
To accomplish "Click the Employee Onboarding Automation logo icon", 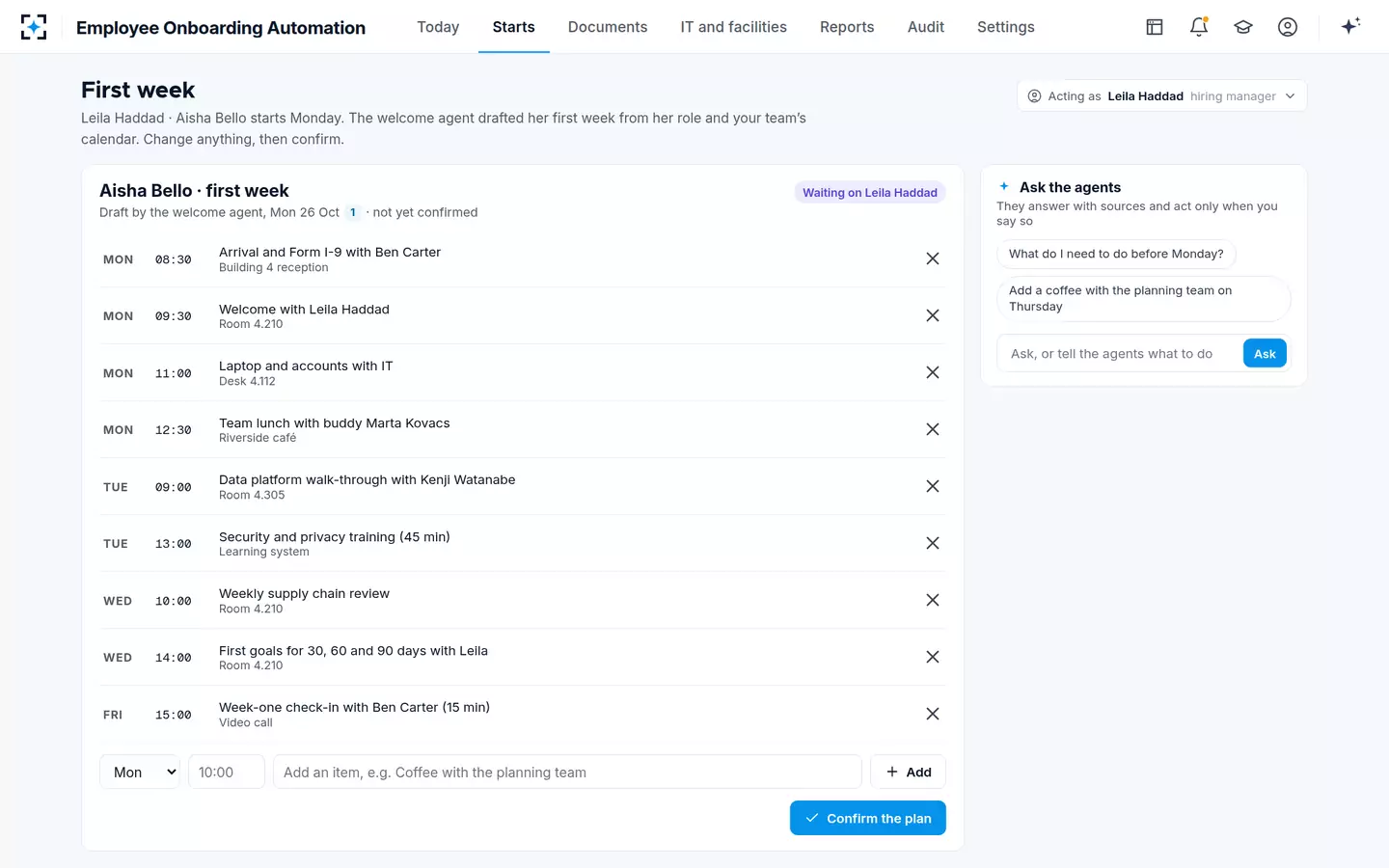I will [34, 27].
